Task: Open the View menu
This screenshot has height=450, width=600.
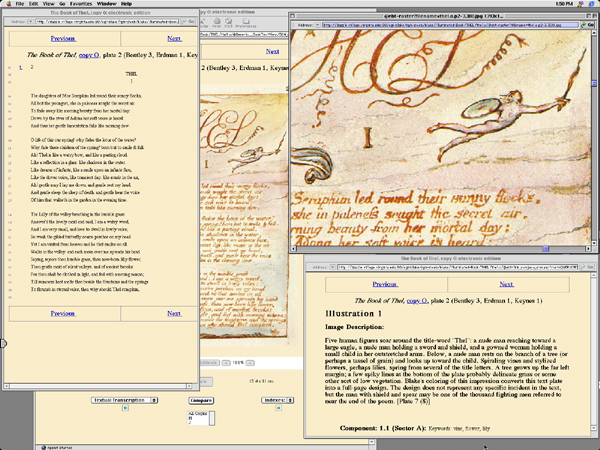Action: click(x=48, y=4)
